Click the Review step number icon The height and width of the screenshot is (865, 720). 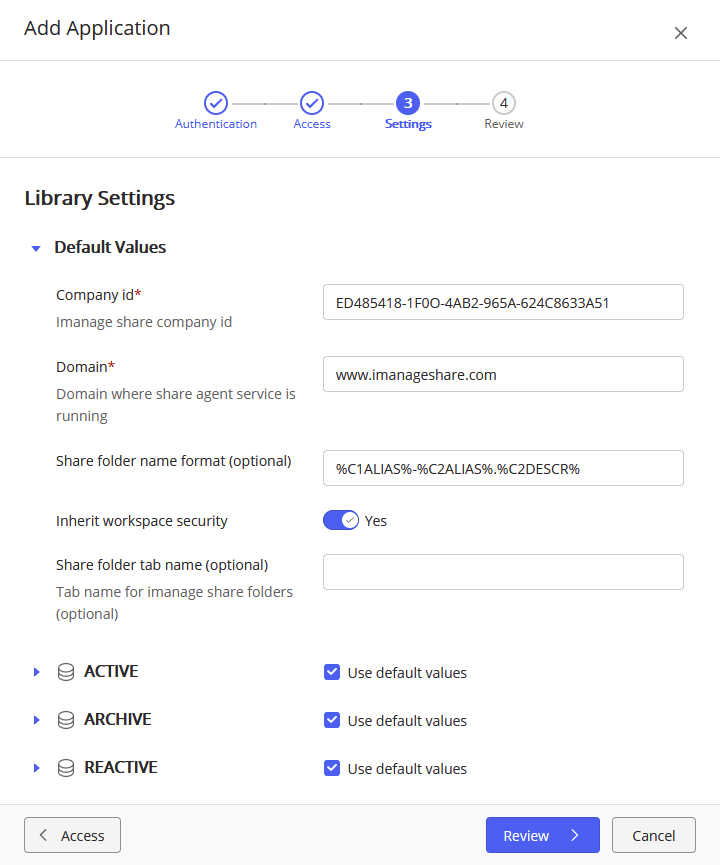coord(503,102)
